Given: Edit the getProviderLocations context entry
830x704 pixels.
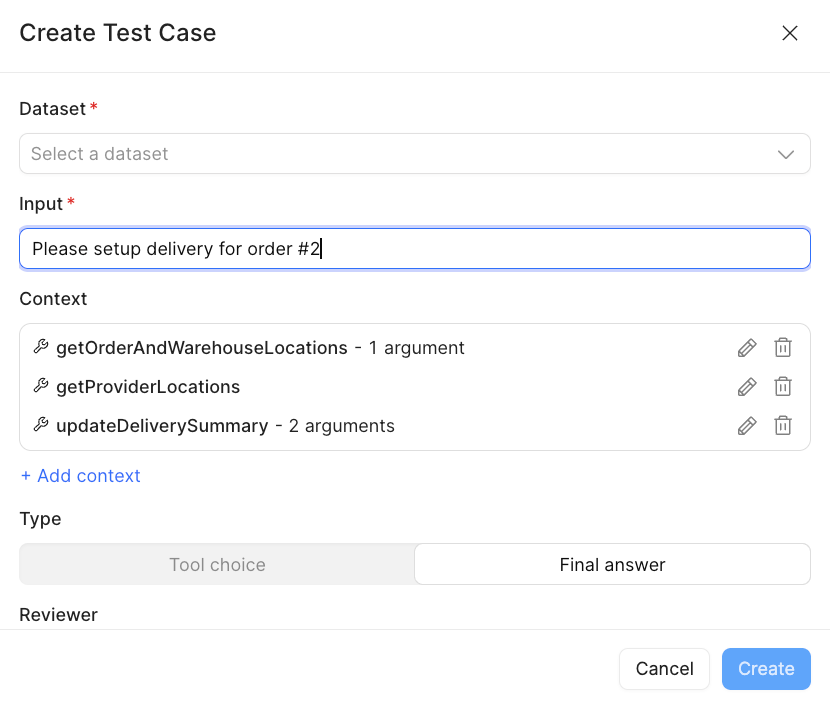Looking at the screenshot, I should pyautogui.click(x=746, y=386).
